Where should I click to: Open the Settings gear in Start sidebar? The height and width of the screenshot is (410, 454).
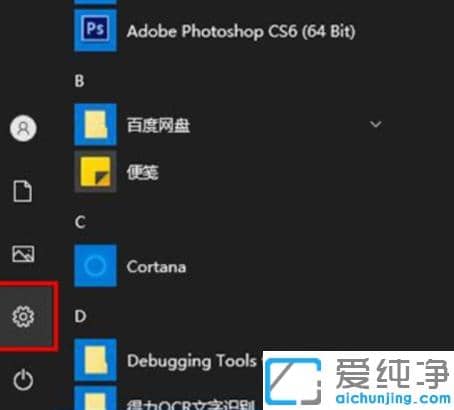pos(23,316)
